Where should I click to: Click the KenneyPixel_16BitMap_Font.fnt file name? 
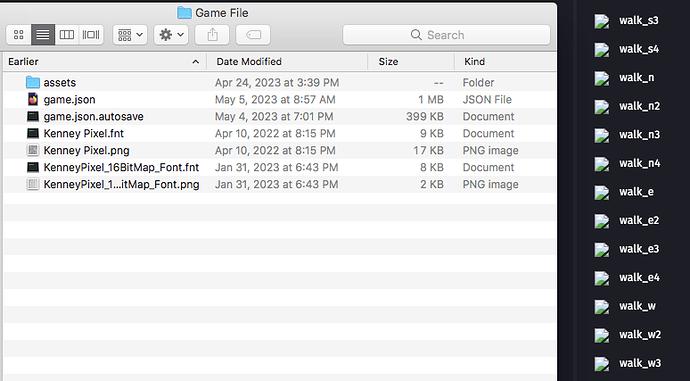(x=121, y=167)
